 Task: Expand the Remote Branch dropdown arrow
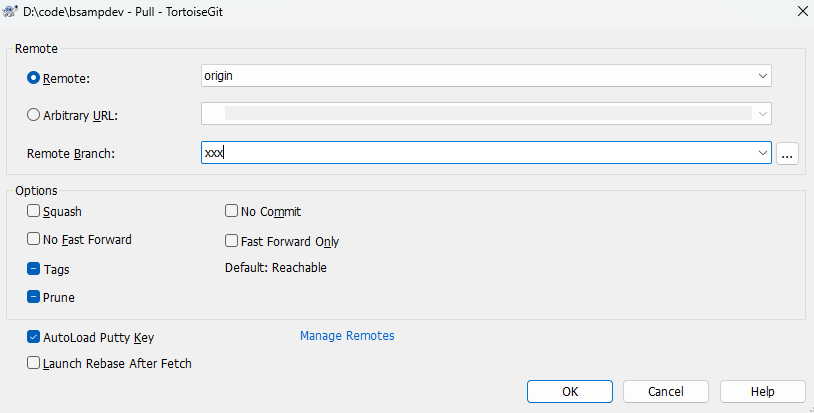[x=762, y=153]
